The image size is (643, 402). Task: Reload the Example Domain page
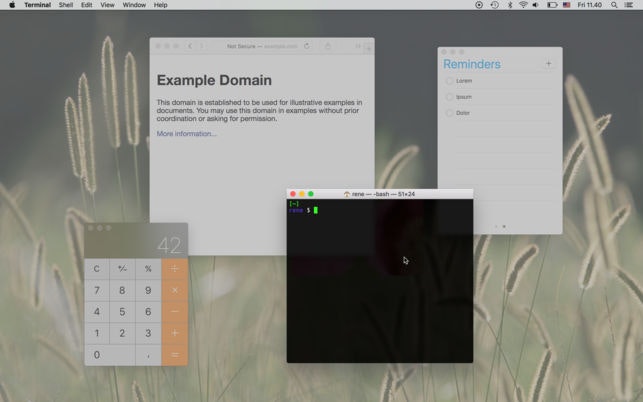[x=307, y=46]
